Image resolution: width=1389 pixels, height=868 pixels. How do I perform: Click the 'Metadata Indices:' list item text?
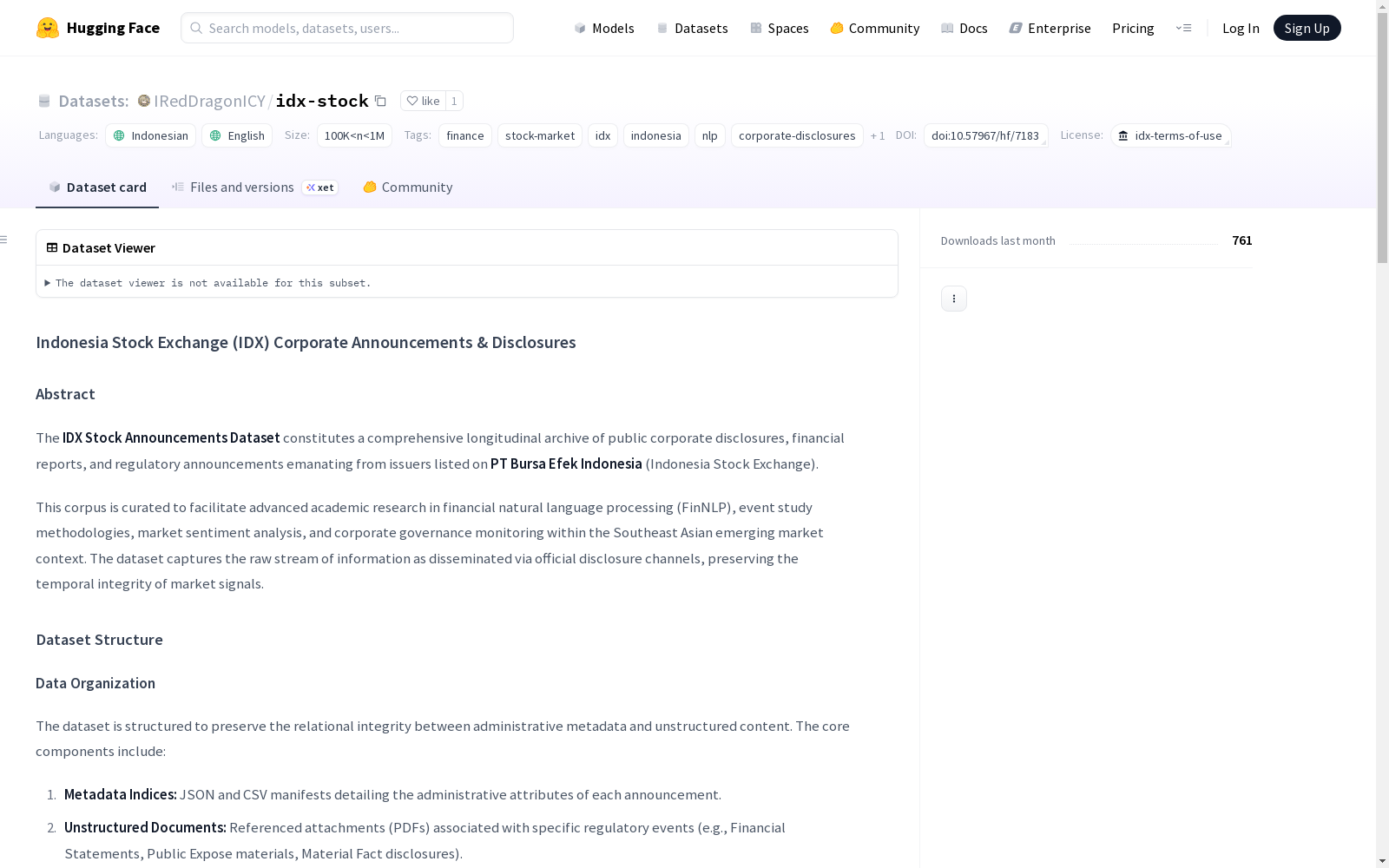coord(121,794)
